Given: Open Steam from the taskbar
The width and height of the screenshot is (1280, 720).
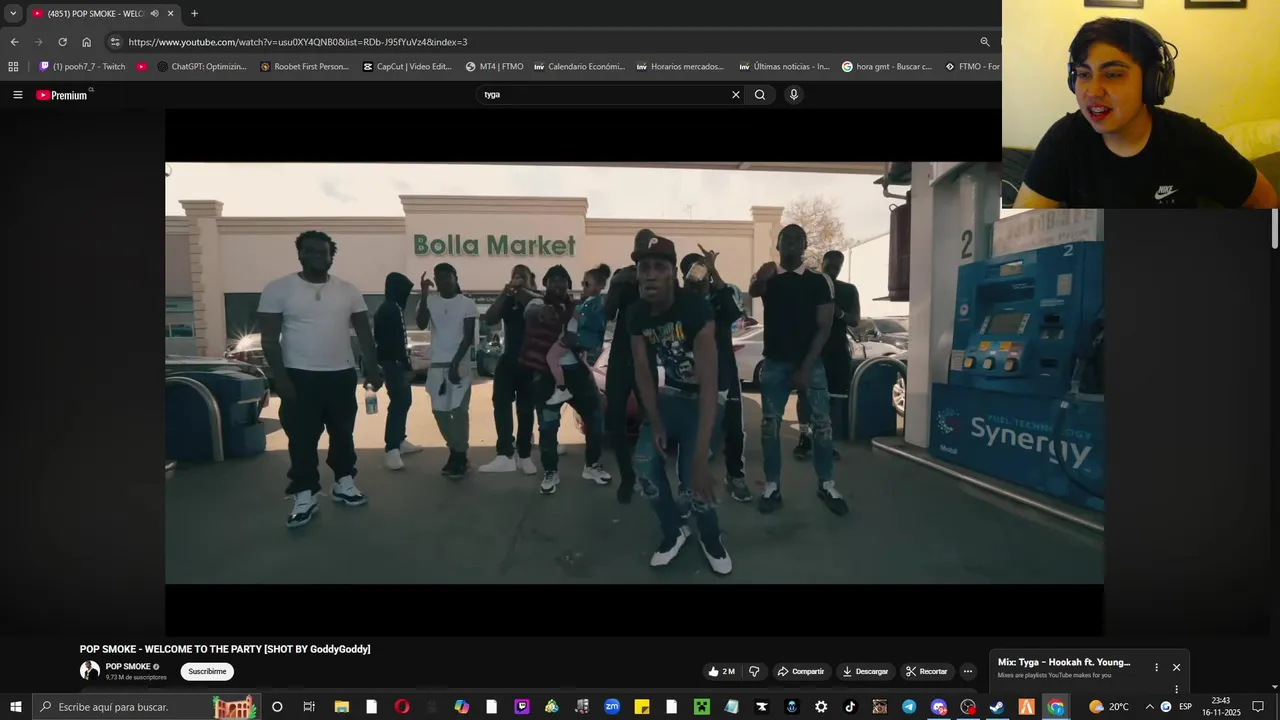Looking at the screenshot, I should 997,707.
